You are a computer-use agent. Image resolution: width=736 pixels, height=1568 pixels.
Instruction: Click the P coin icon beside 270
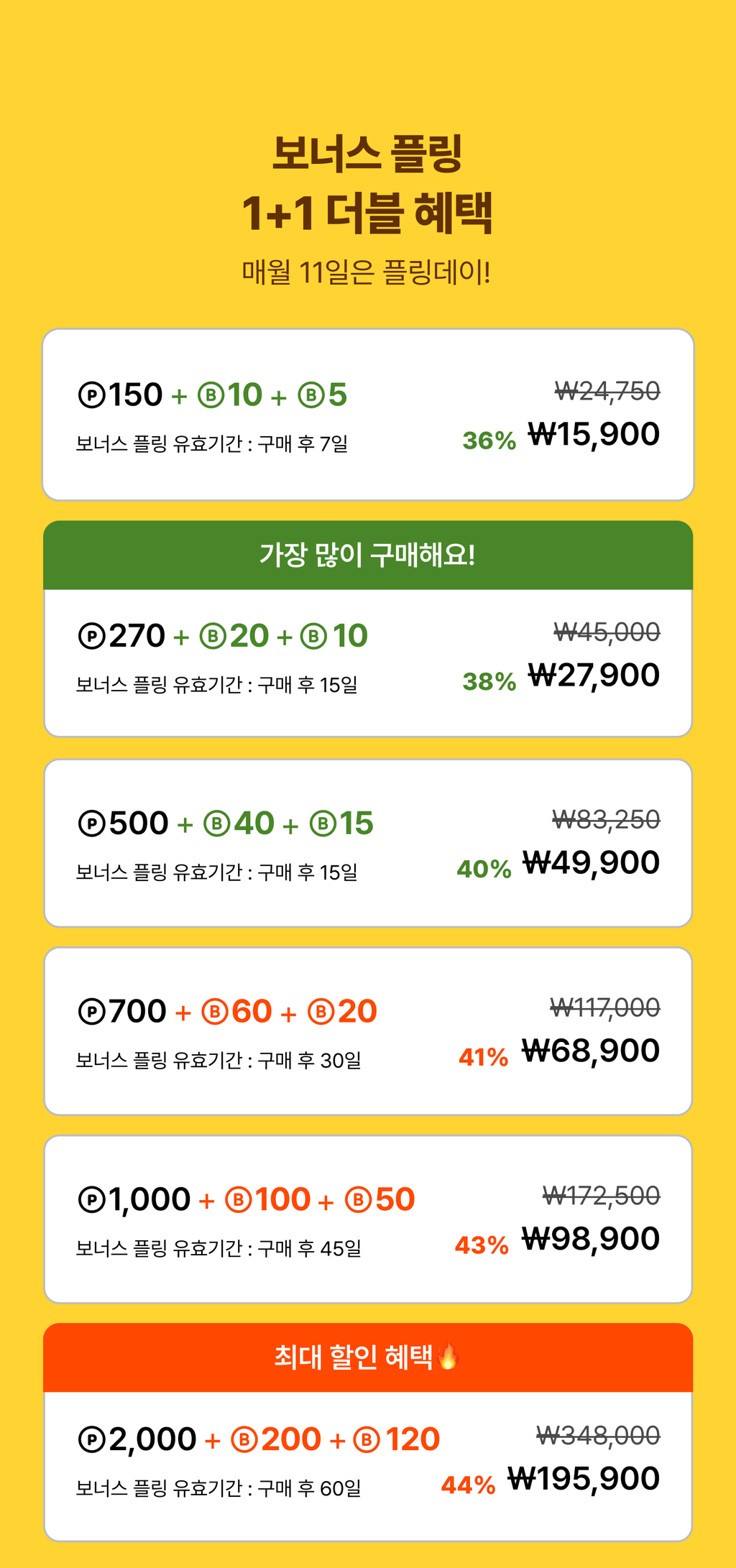click(91, 636)
